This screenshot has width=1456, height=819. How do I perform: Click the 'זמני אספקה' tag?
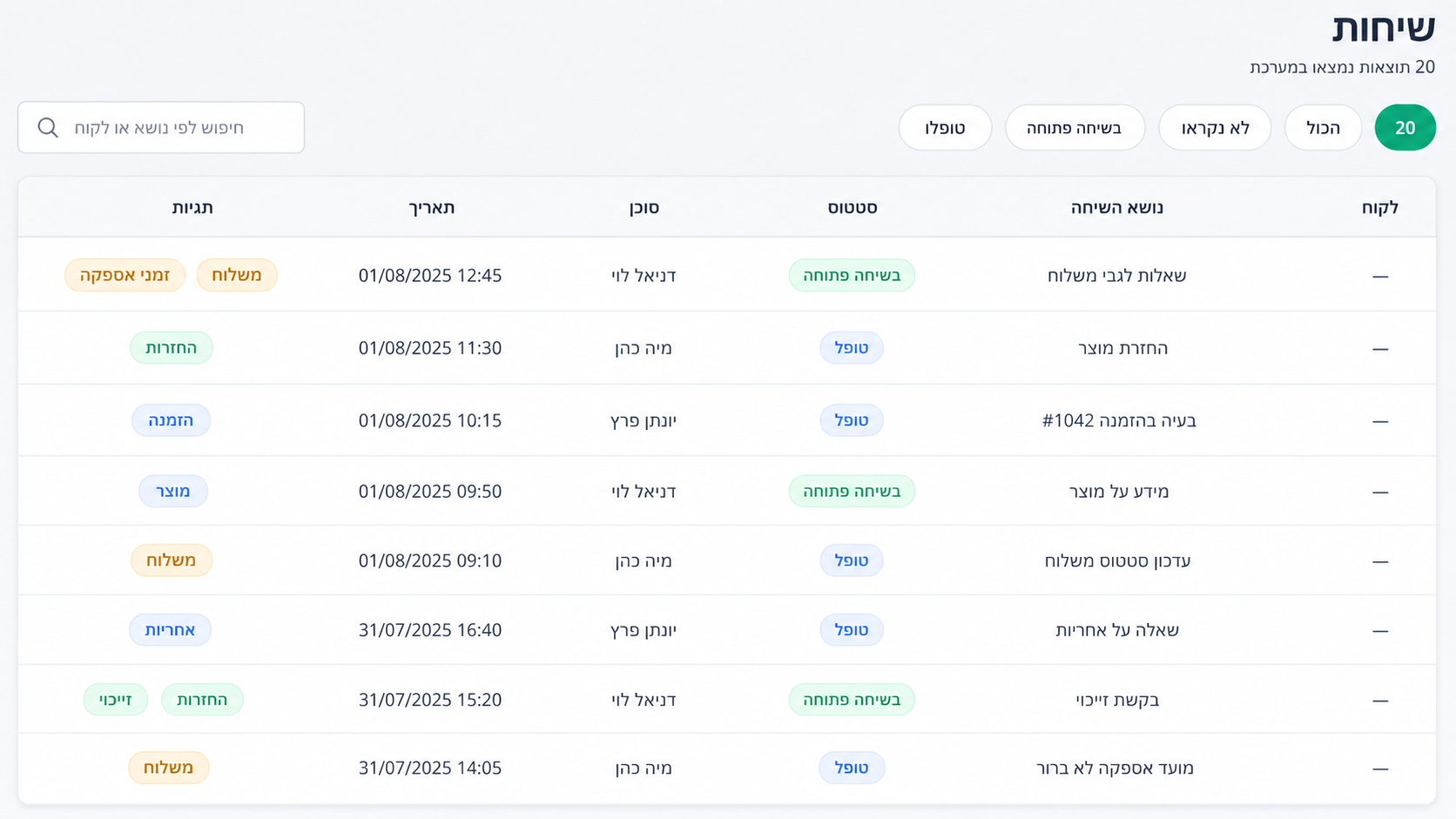[125, 275]
